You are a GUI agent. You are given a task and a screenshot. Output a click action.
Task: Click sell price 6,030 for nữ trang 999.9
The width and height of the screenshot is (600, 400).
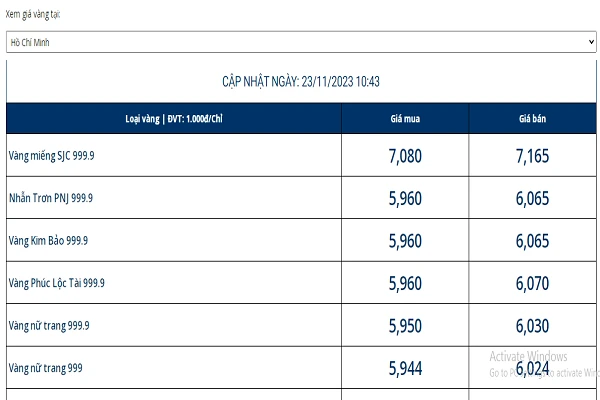click(533, 326)
